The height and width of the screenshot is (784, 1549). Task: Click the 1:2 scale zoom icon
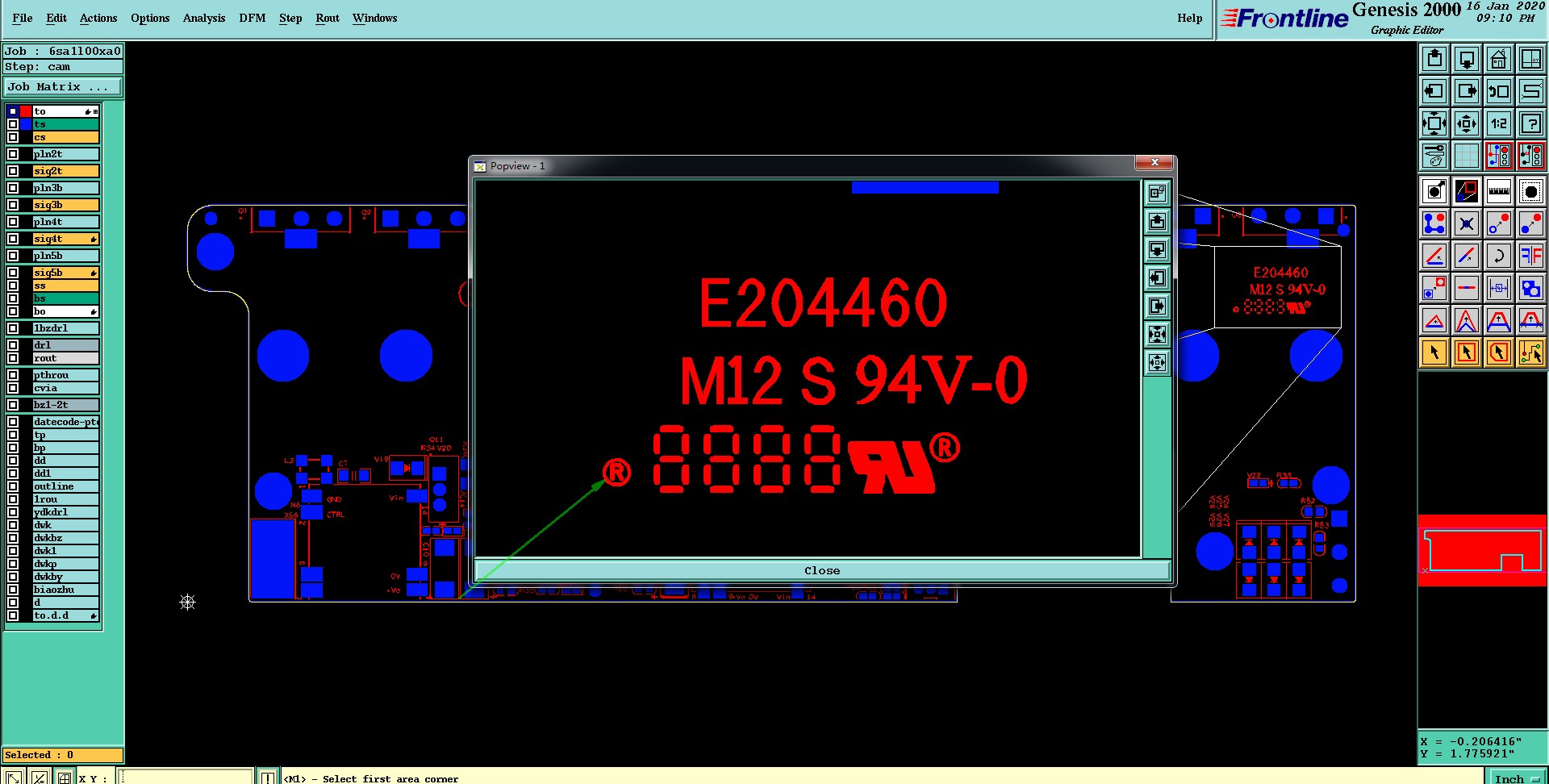coord(1499,123)
